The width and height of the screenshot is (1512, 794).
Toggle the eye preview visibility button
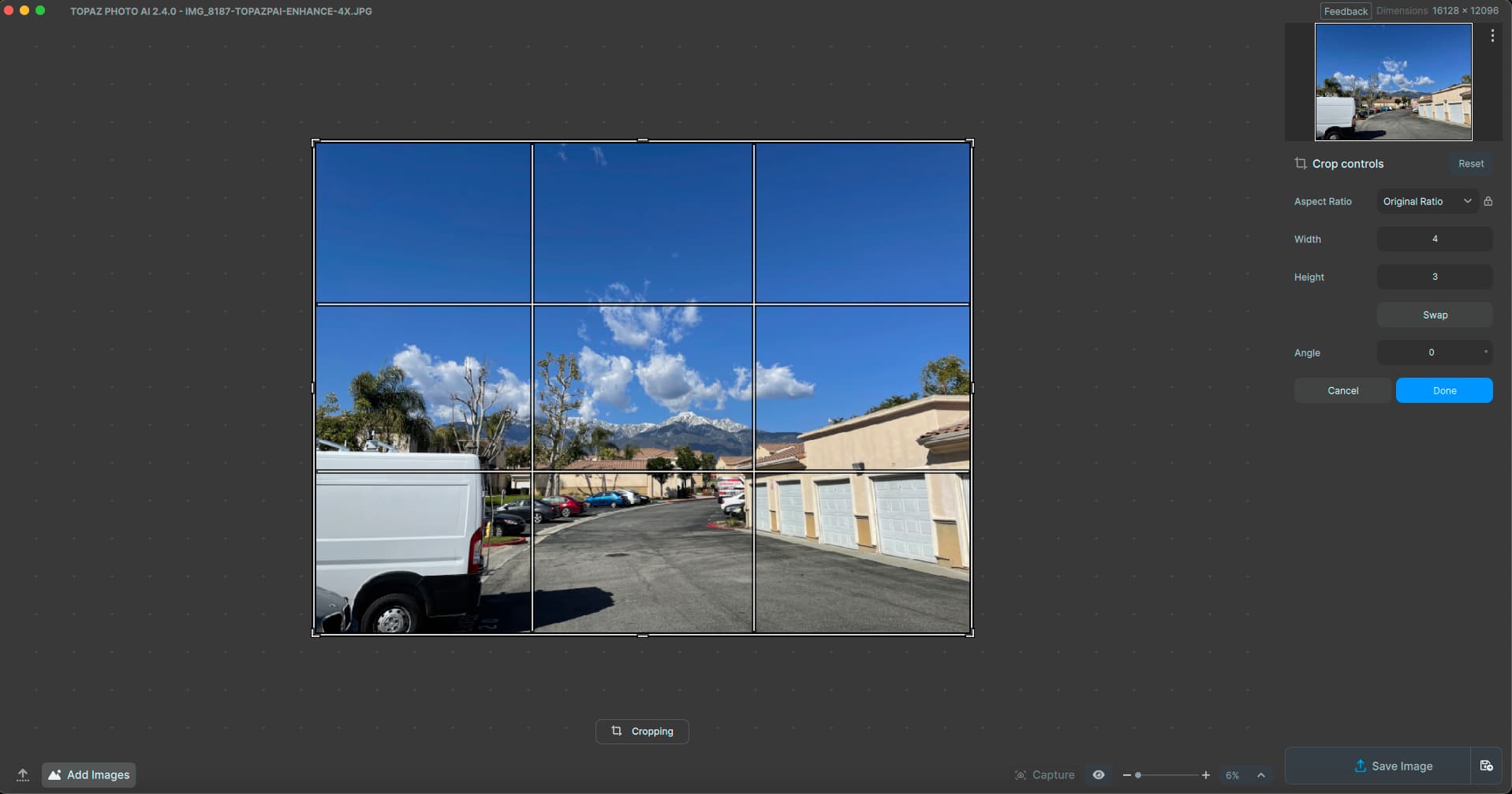point(1098,775)
